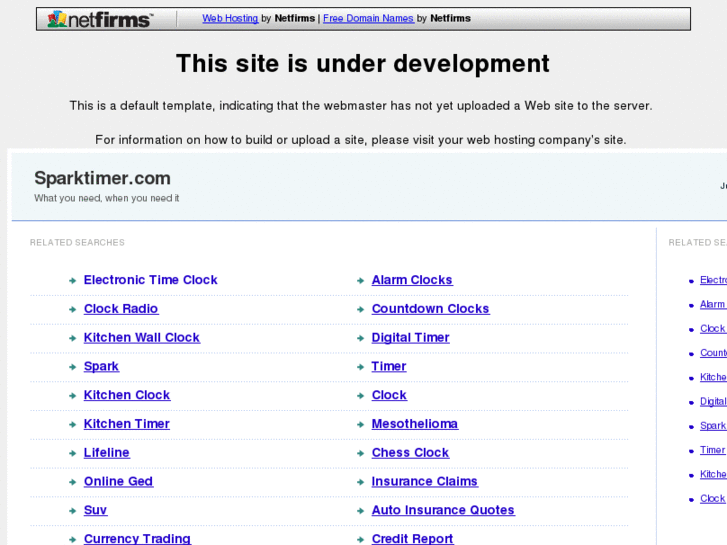Screen dimensions: 727x545
Task: Open the Kitchen Timer link
Action: pos(127,423)
